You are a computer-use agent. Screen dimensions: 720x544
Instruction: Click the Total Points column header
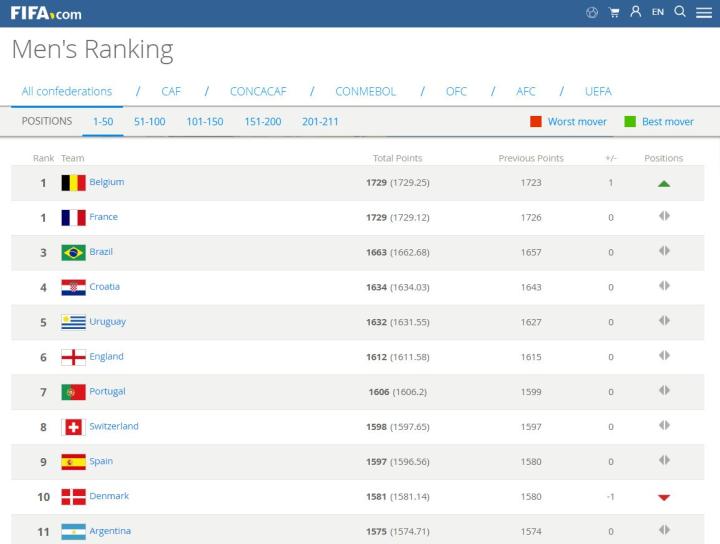pyautogui.click(x=397, y=158)
